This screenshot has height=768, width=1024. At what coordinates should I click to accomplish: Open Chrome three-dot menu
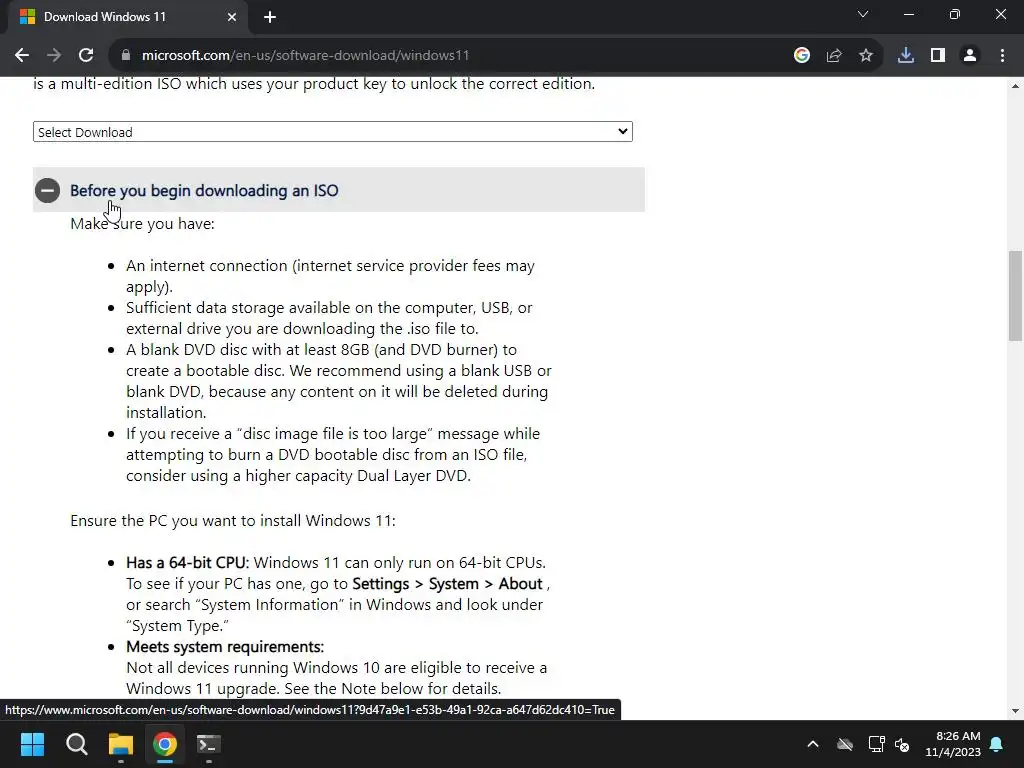click(1002, 56)
